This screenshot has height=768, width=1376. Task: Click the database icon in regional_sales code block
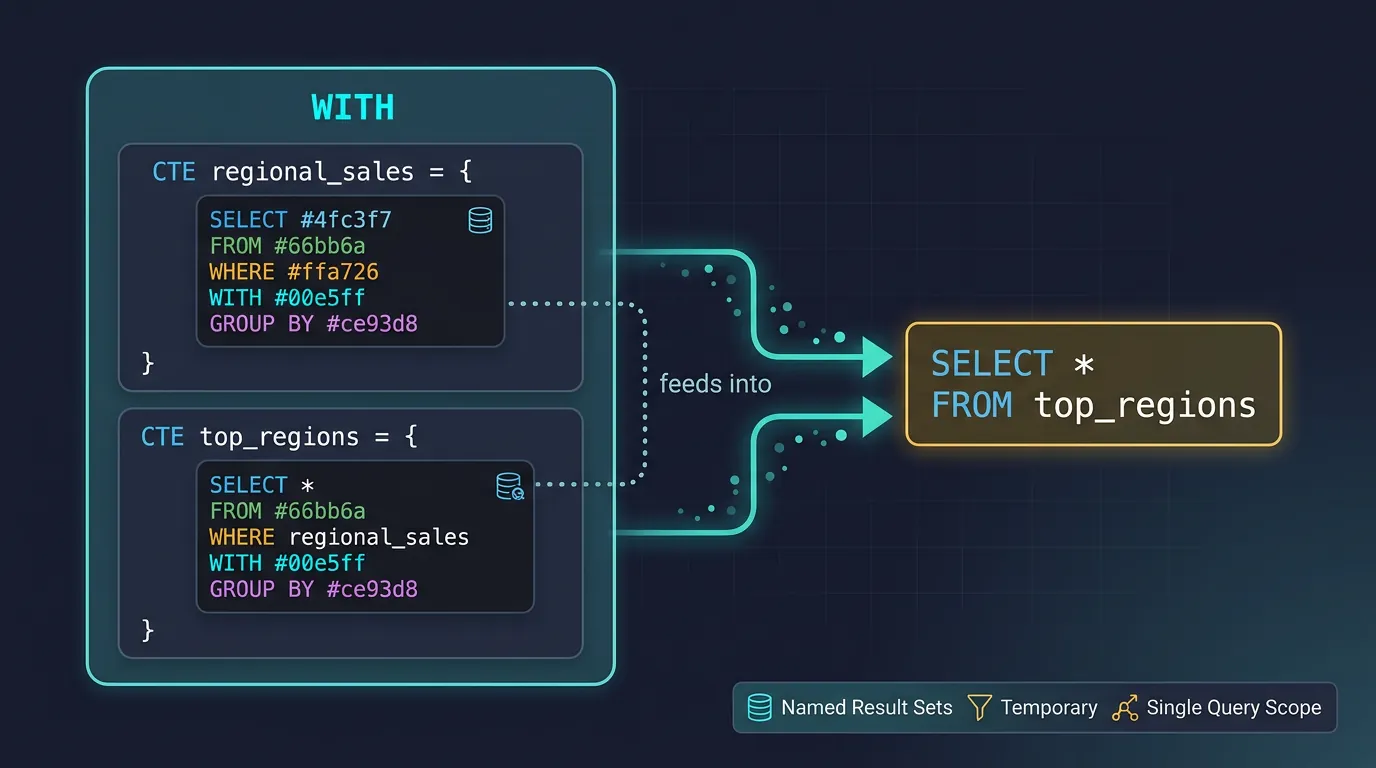pyautogui.click(x=480, y=220)
